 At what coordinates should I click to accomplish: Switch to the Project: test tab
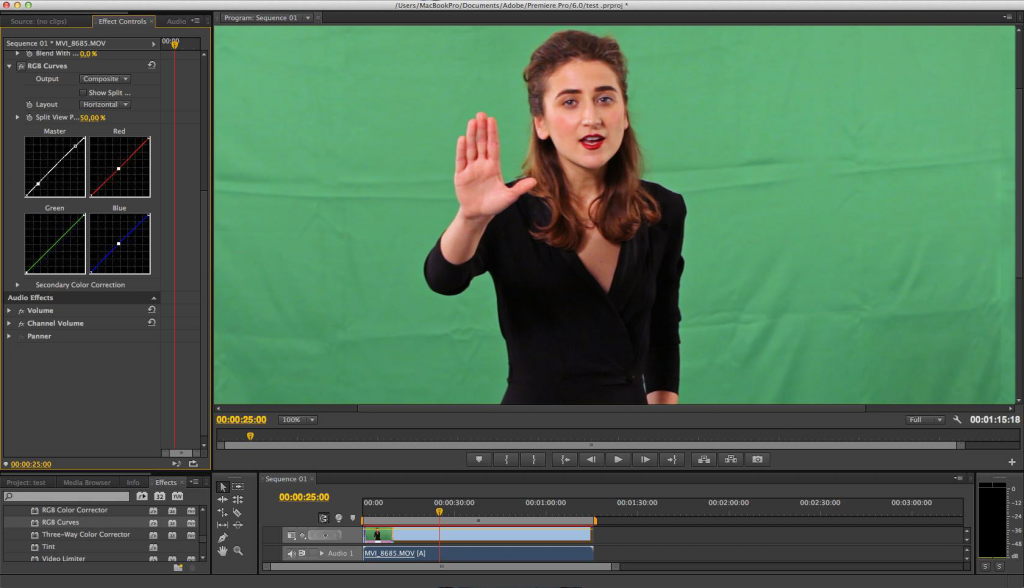[x=26, y=483]
